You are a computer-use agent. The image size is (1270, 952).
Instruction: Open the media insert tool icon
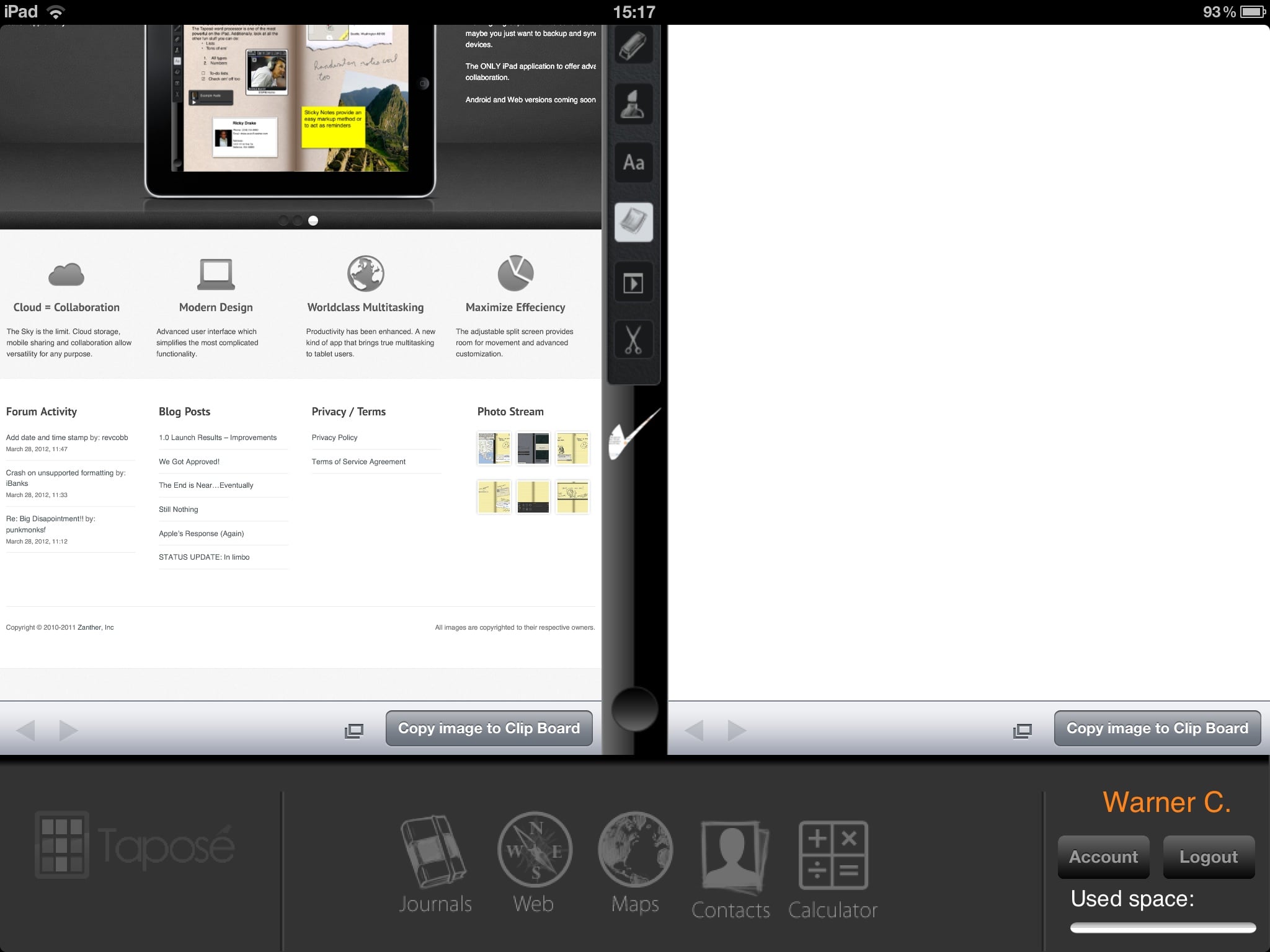(x=633, y=283)
